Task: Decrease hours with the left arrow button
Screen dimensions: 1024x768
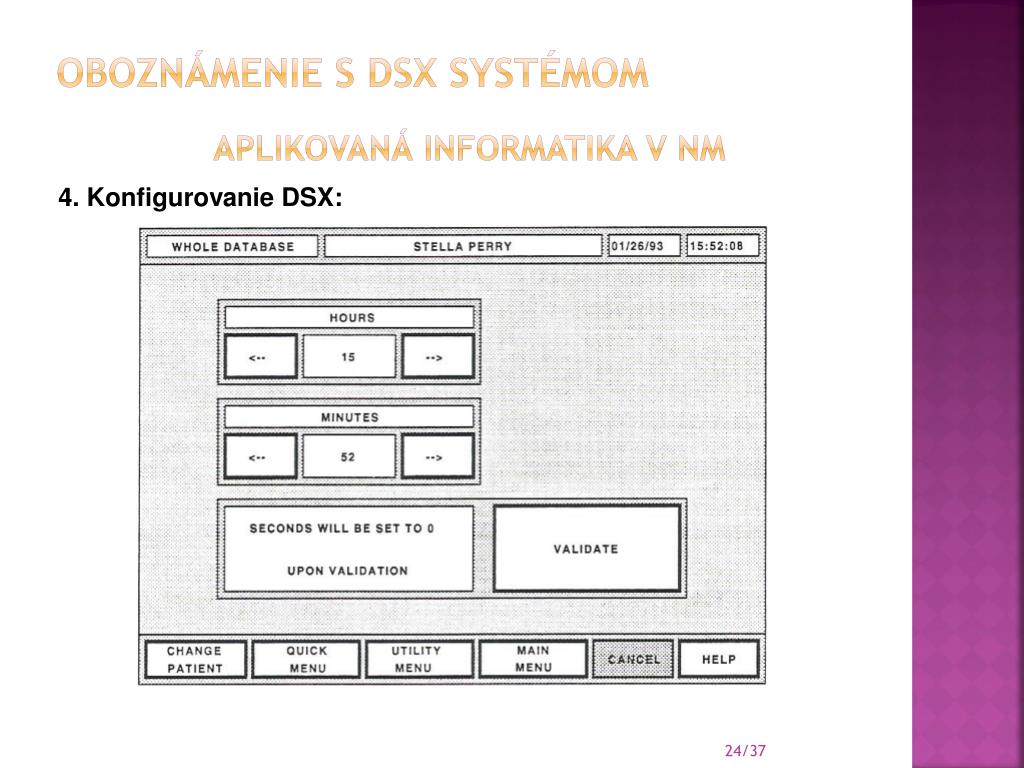Action: pyautogui.click(x=261, y=357)
